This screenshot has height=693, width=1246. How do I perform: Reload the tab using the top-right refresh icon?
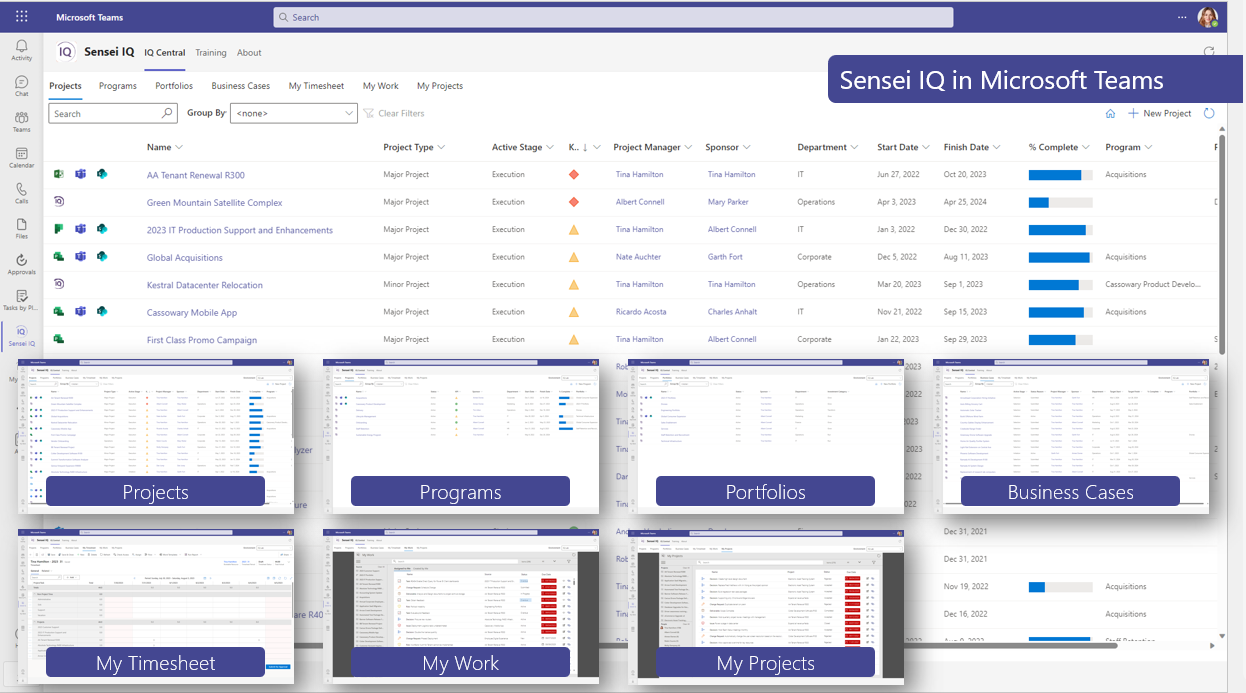1209,52
